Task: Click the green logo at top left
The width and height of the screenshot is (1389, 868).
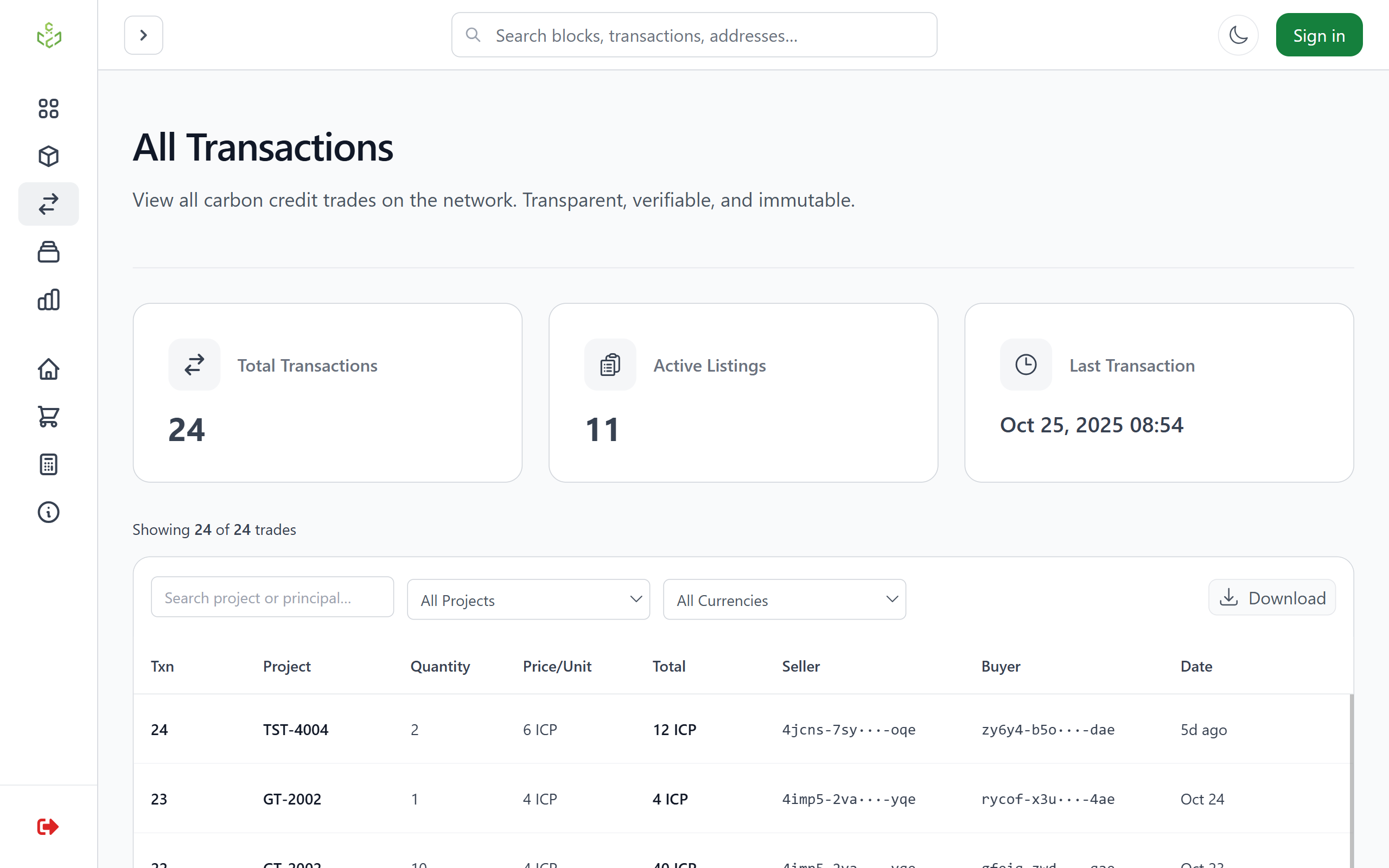Action: pyautogui.click(x=49, y=36)
